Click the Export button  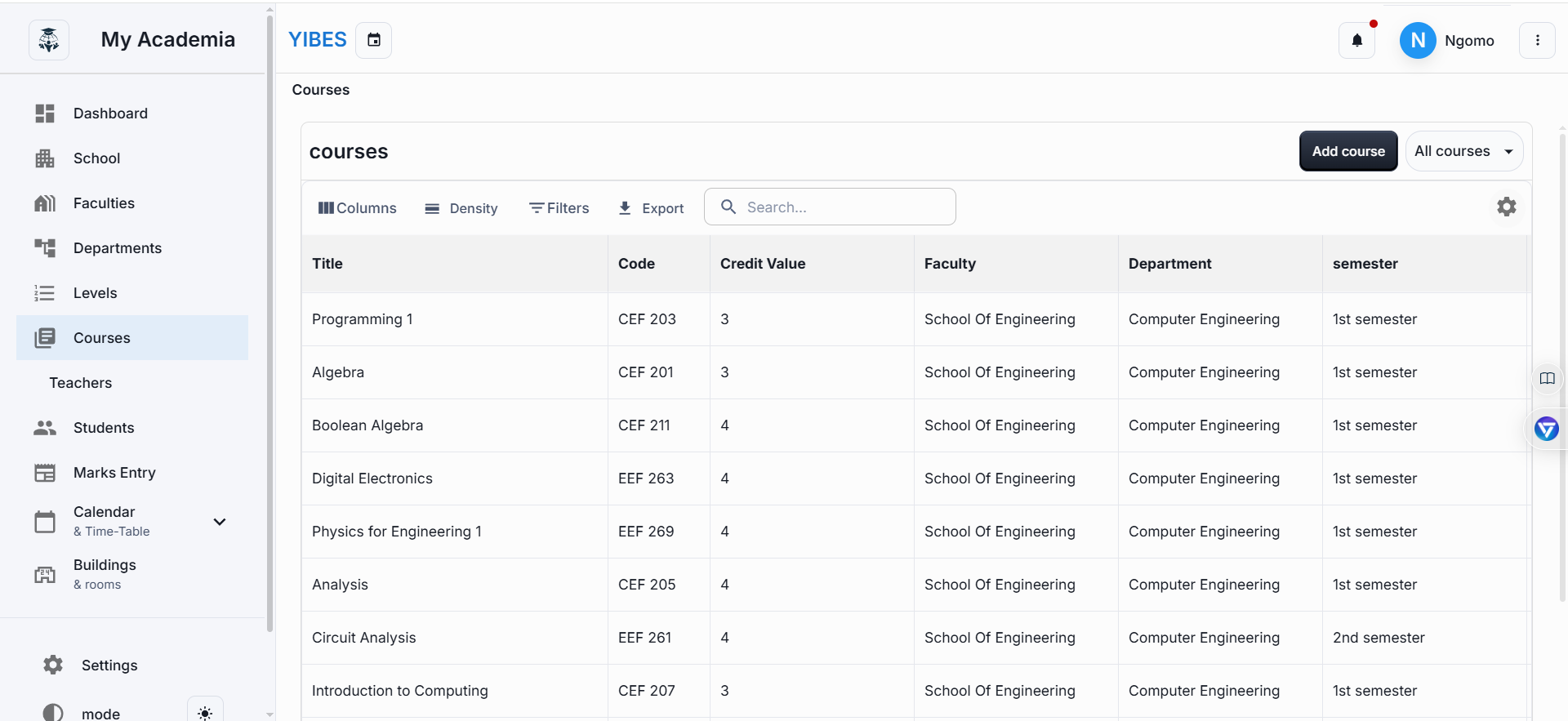tap(651, 208)
